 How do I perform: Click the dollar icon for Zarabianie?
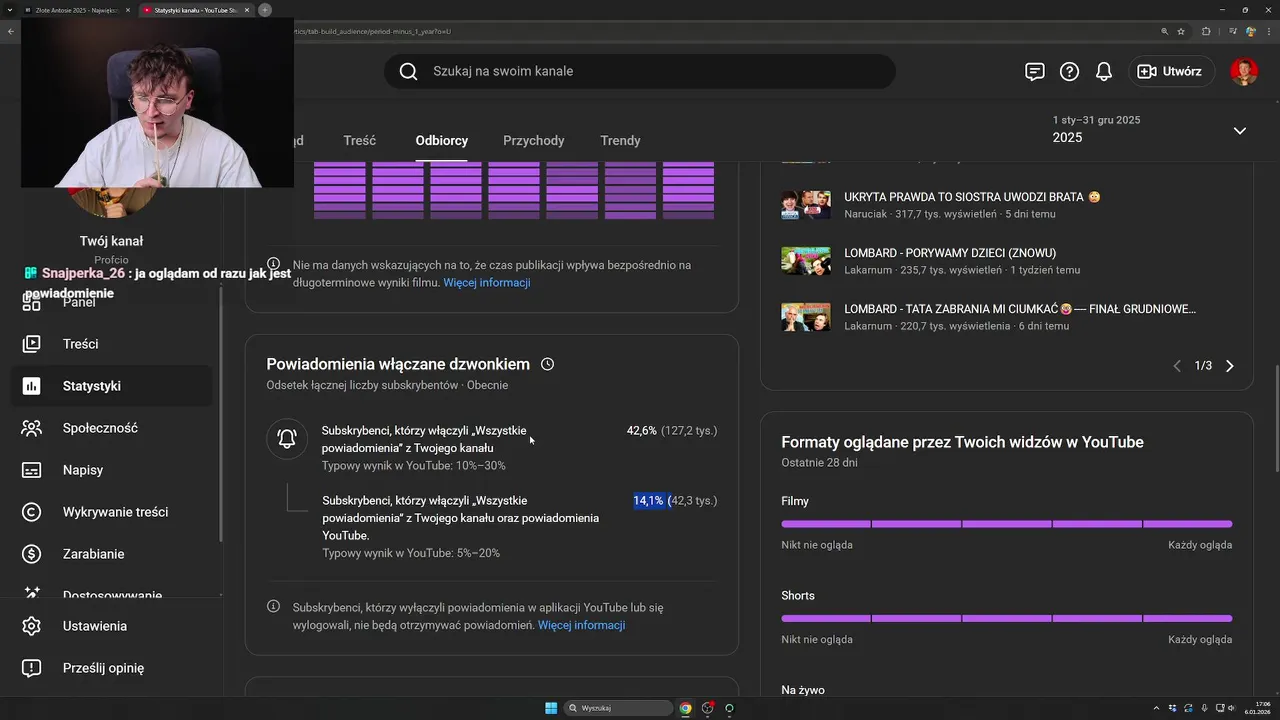pos(32,554)
